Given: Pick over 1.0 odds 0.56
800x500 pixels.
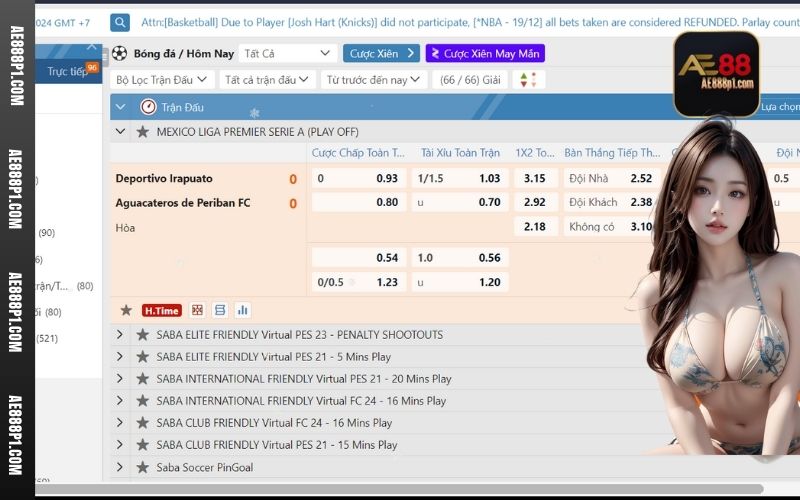Looking at the screenshot, I should [460, 258].
